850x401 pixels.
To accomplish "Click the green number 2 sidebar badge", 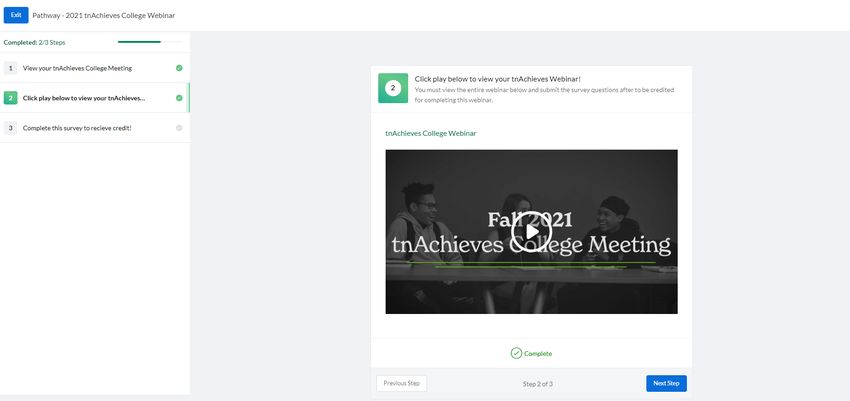I will (10, 98).
